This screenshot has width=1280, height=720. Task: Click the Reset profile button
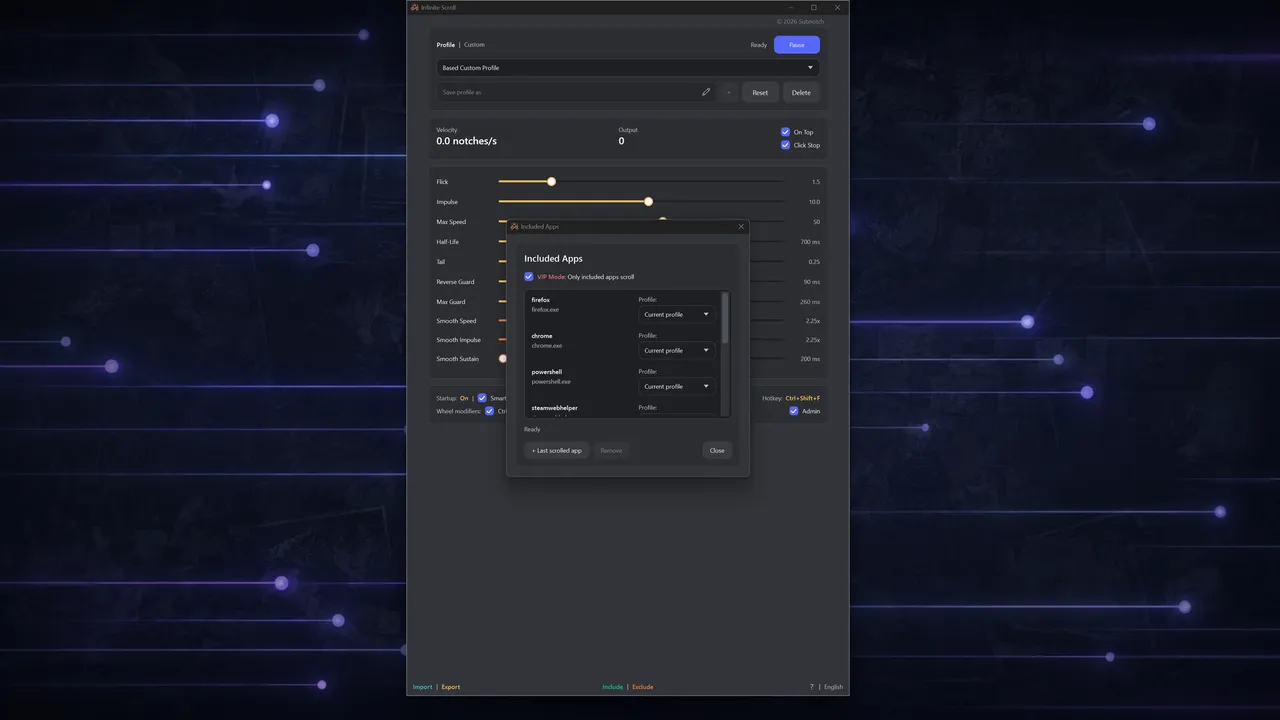(760, 92)
